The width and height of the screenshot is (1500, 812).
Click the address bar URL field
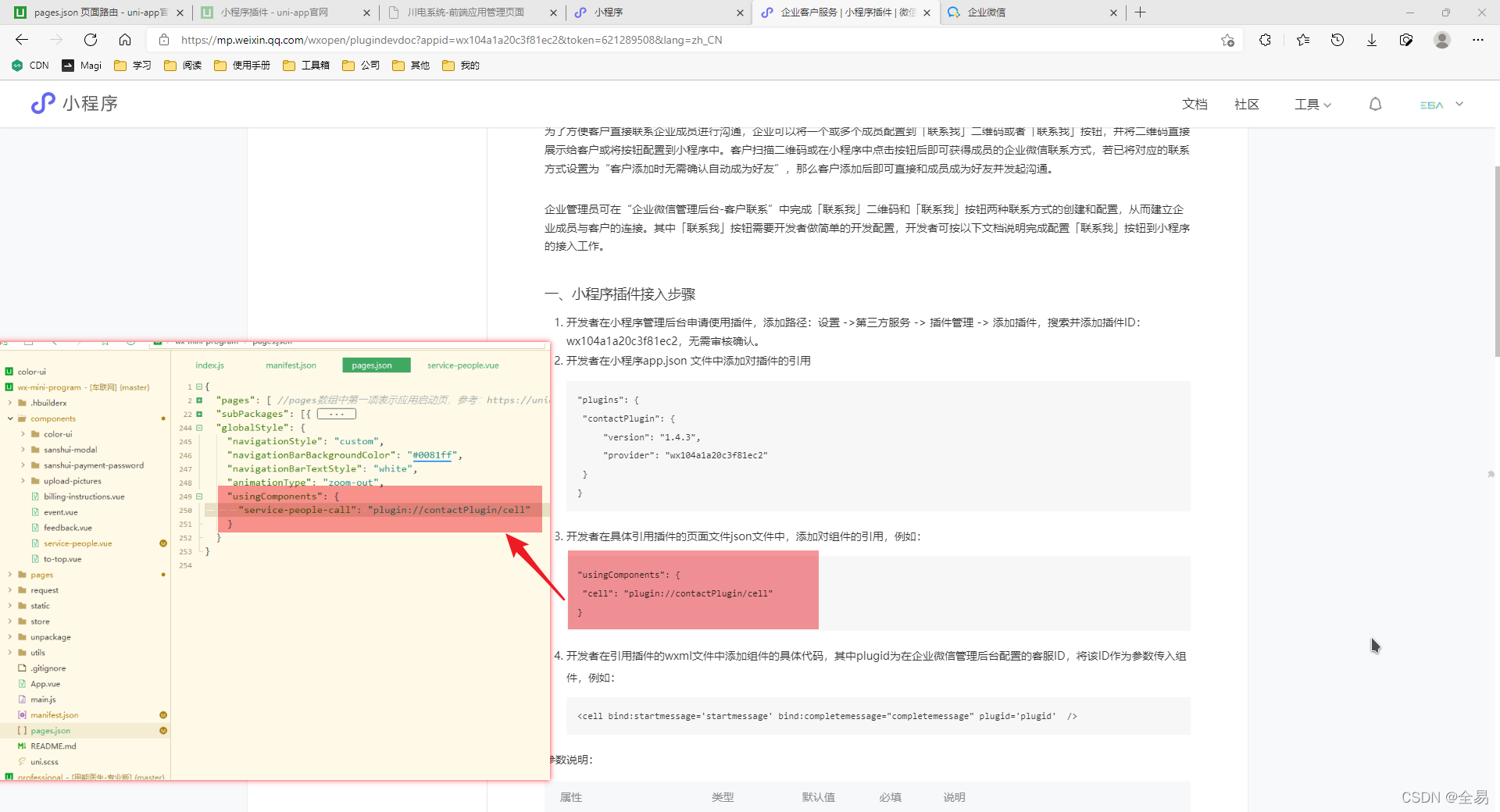[695, 40]
